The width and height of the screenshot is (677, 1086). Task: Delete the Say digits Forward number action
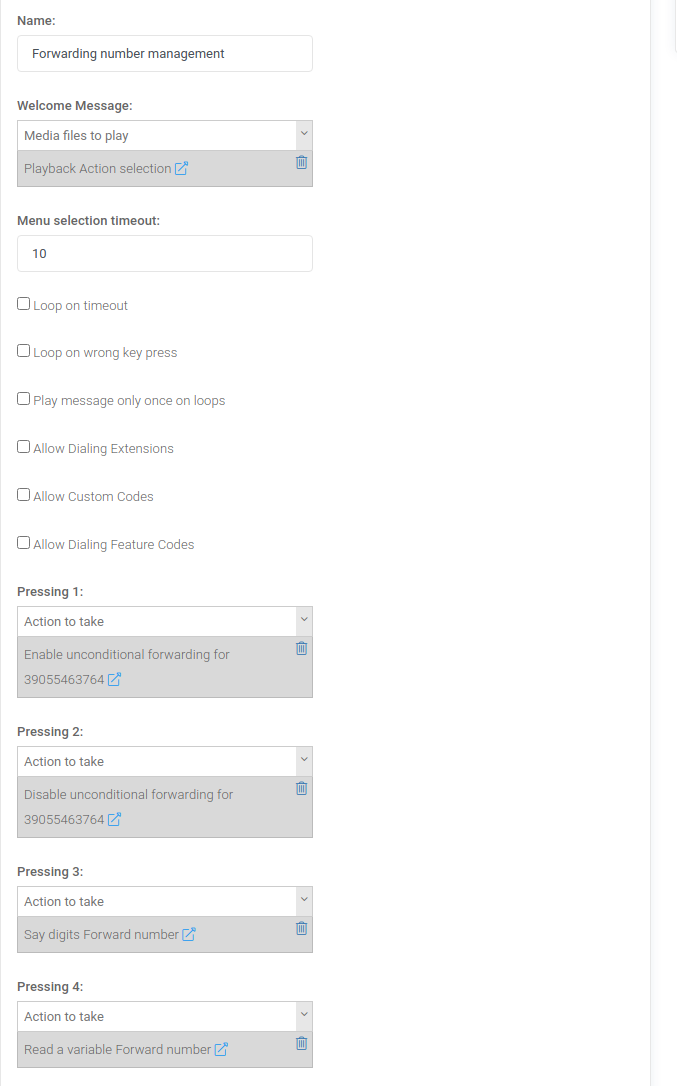301,928
